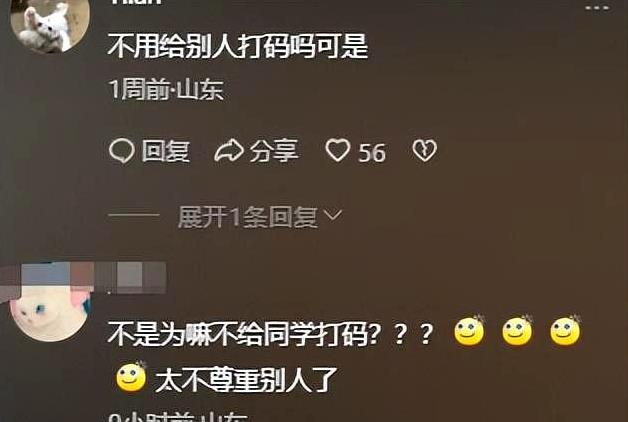Tap the last smiley emoji on first line
The height and width of the screenshot is (422, 628).
(566, 331)
